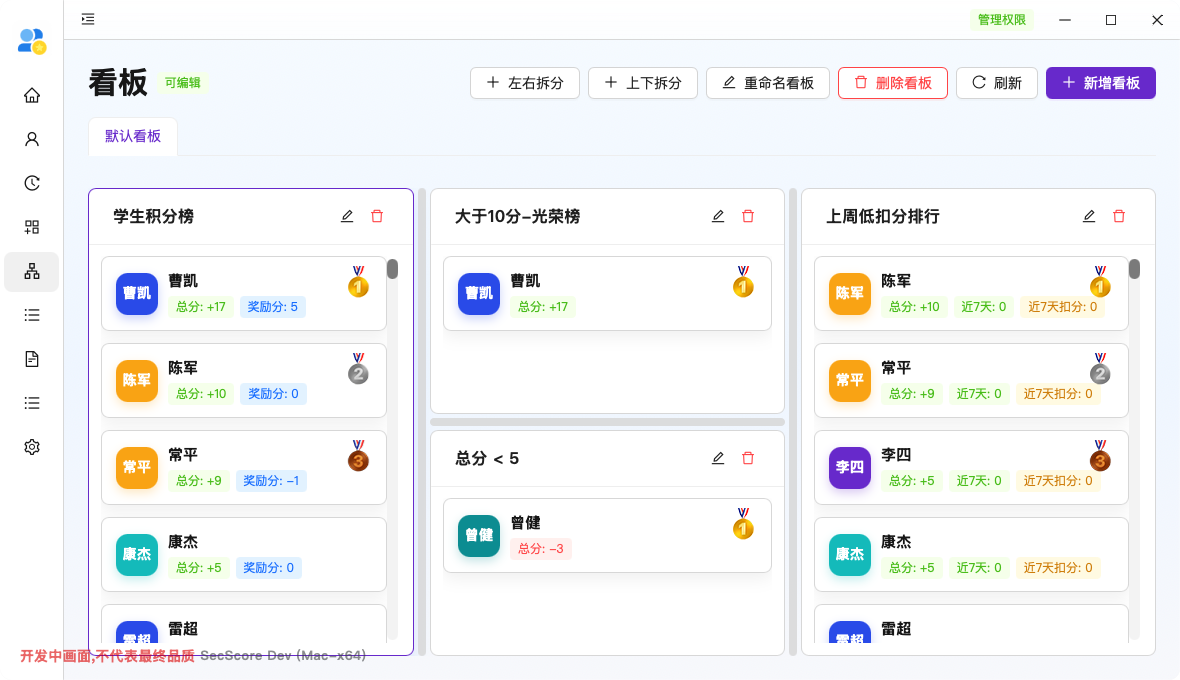Click the 上下拆分 button

click(642, 83)
